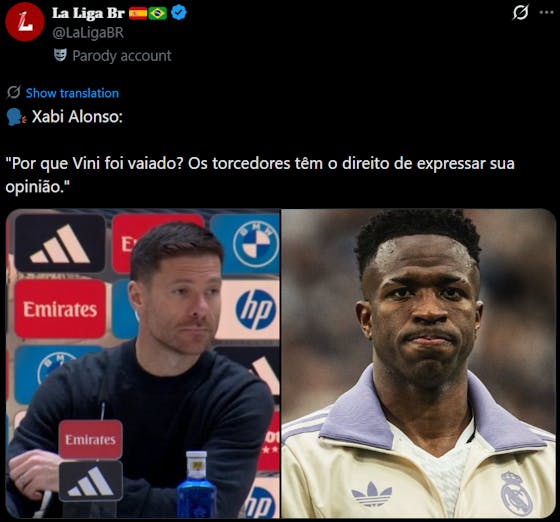Click the Spain flag emoji in name
This screenshot has height=522, width=560.
(138, 14)
